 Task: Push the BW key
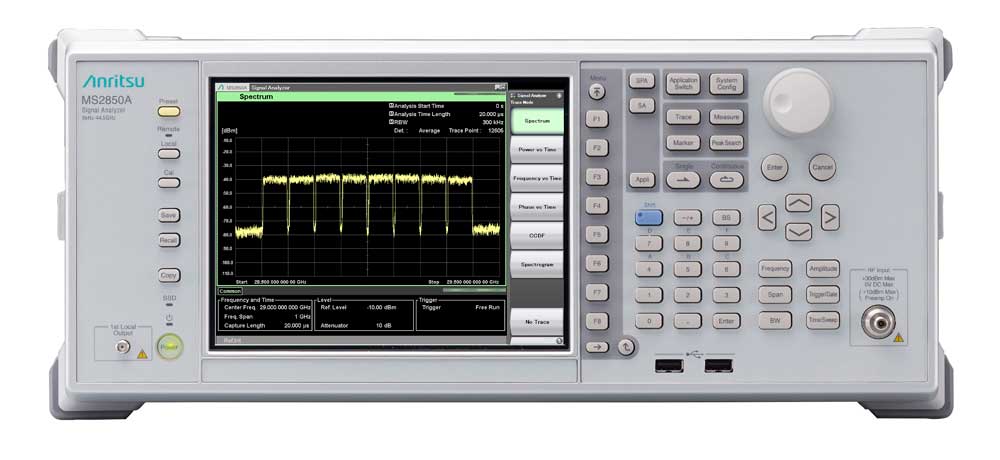775,320
